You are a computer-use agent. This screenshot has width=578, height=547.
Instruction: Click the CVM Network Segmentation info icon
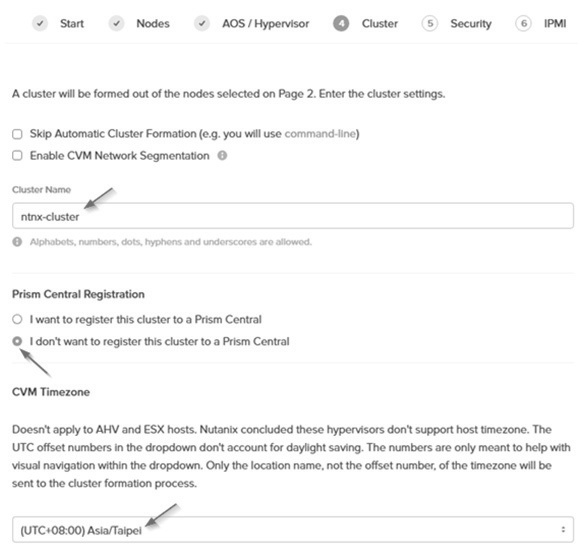point(222,156)
